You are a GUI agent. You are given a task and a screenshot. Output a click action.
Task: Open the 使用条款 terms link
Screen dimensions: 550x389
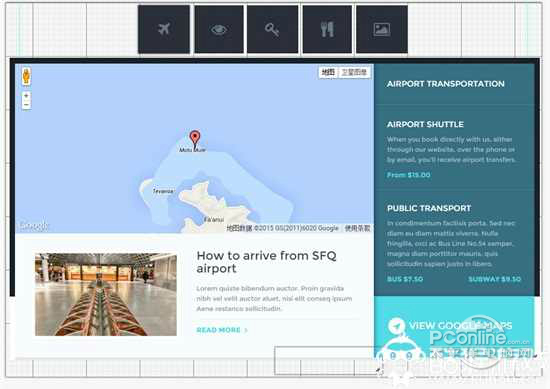coord(357,228)
